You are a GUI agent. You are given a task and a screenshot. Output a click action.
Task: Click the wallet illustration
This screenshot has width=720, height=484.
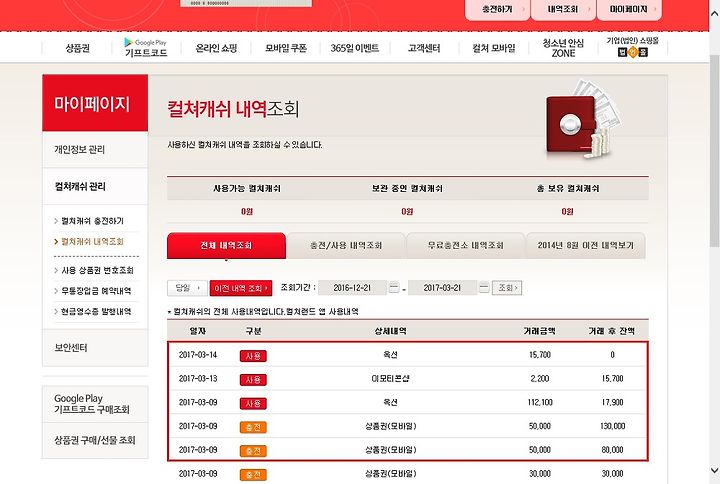(582, 120)
